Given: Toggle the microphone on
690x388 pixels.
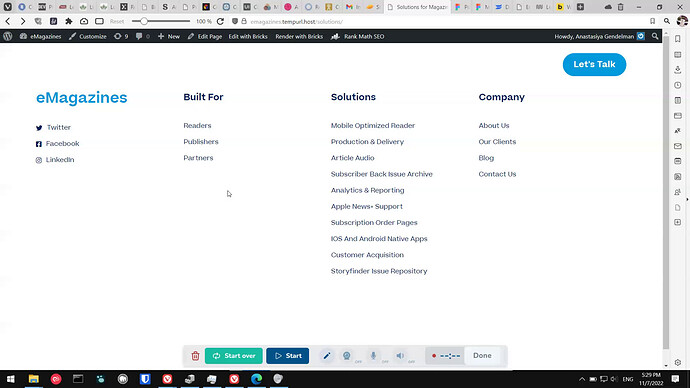Looking at the screenshot, I should (x=373, y=355).
